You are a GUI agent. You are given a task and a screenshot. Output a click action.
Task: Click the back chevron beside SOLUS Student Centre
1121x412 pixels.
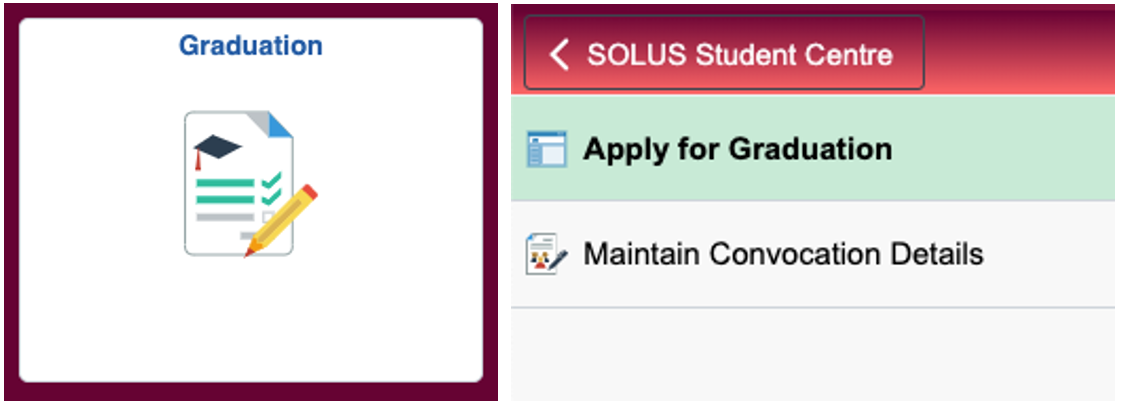pyautogui.click(x=559, y=54)
